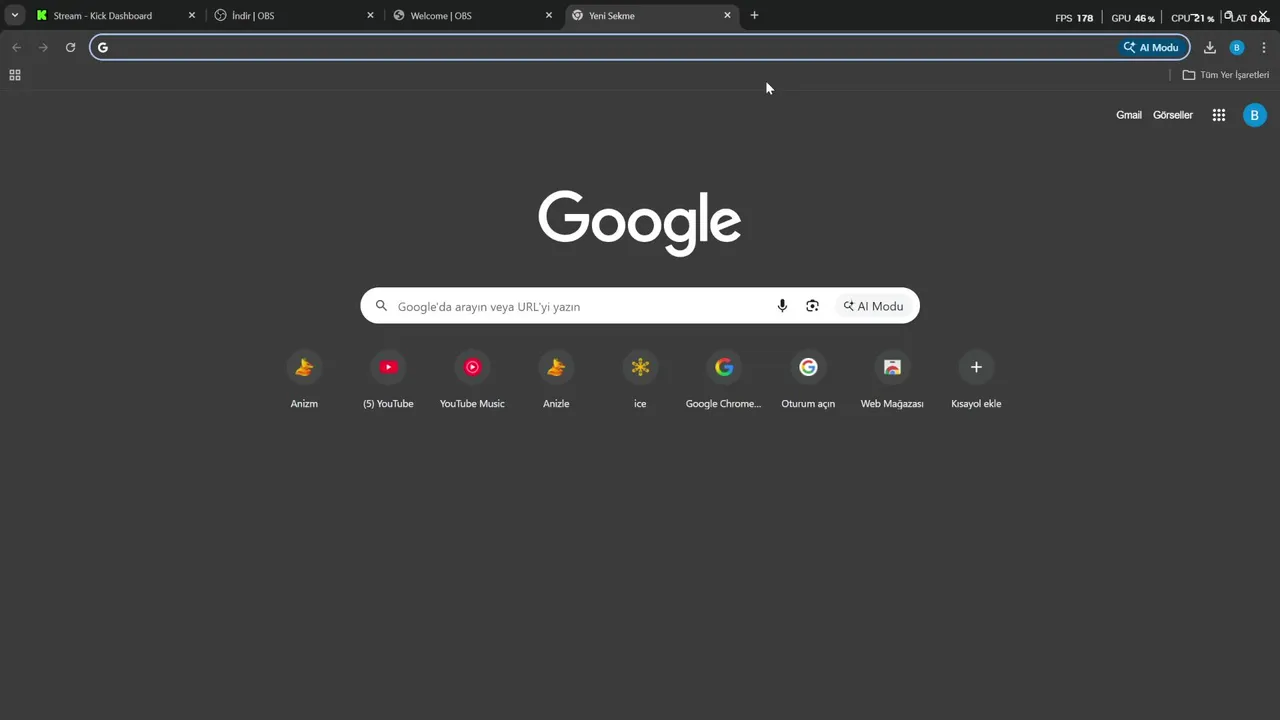Reload the page
The image size is (1280, 720).
pos(70,47)
